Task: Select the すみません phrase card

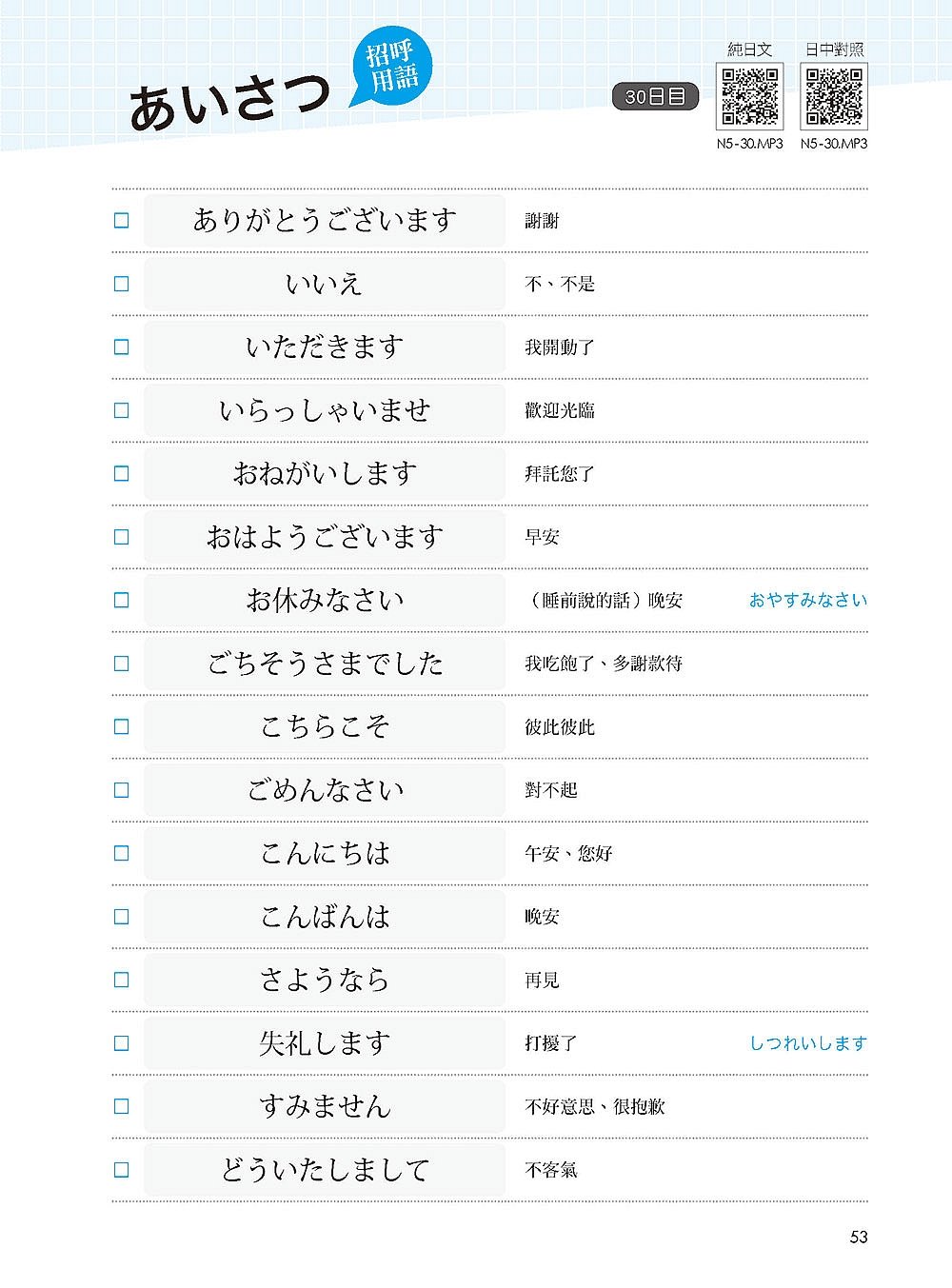Action: pyautogui.click(x=325, y=1106)
